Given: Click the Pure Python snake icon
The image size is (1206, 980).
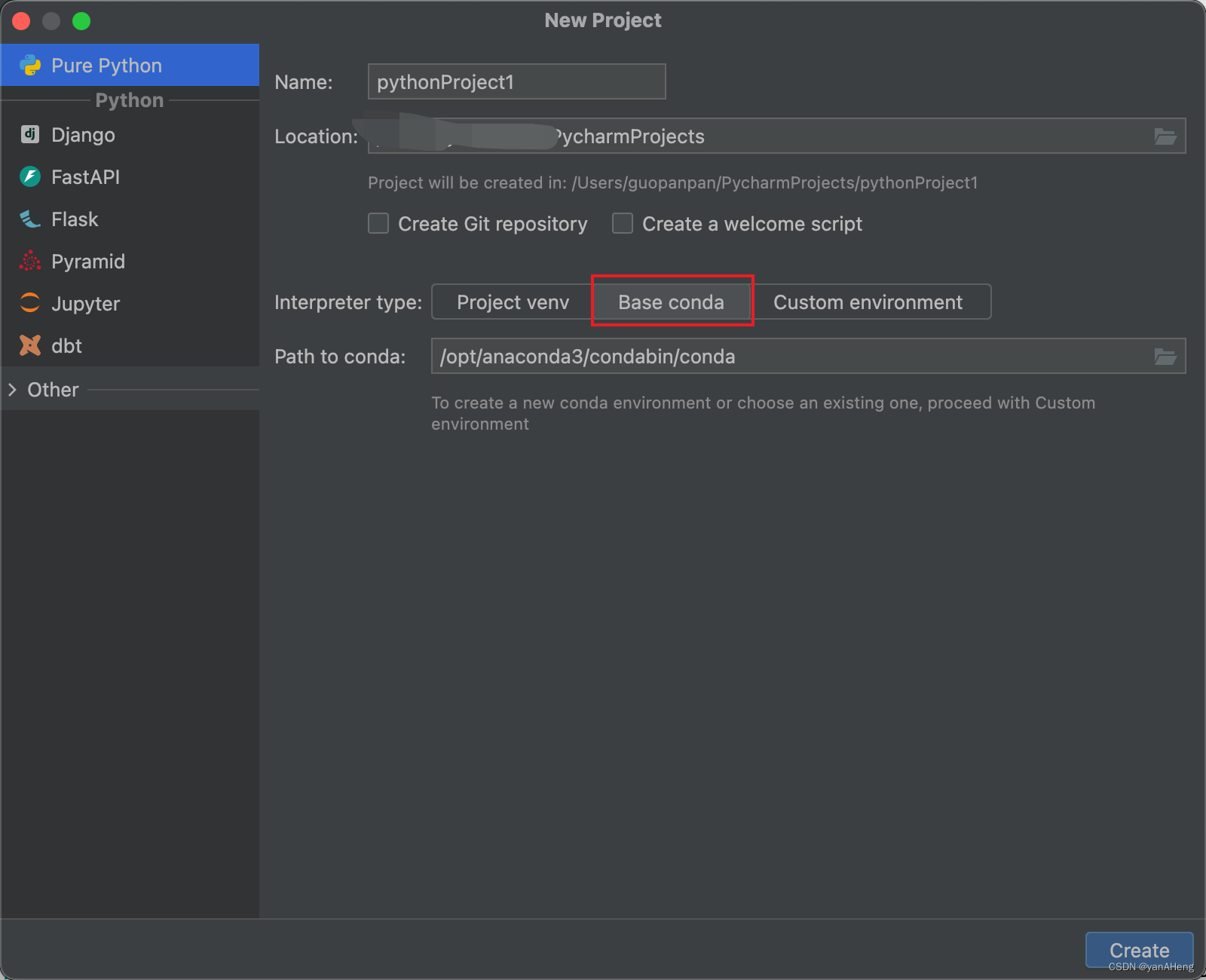Looking at the screenshot, I should click(30, 66).
